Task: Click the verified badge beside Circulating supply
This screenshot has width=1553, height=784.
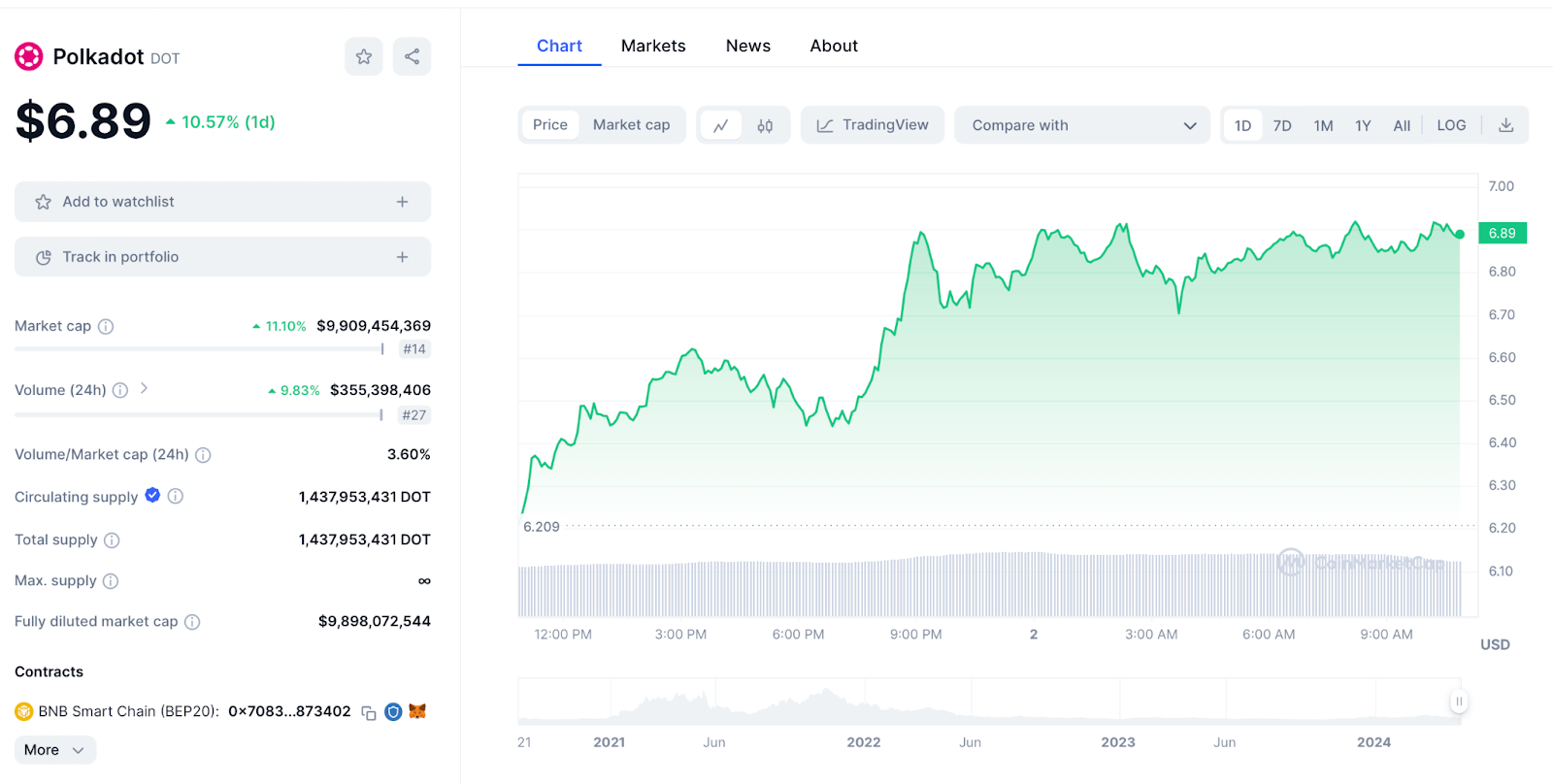Action: [152, 495]
